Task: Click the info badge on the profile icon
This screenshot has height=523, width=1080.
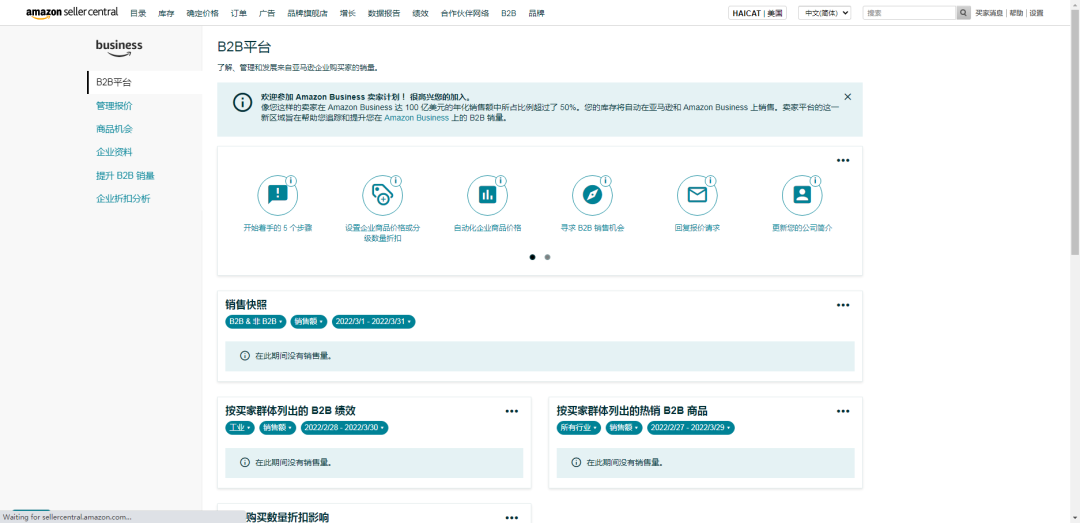Action: pyautogui.click(x=816, y=181)
